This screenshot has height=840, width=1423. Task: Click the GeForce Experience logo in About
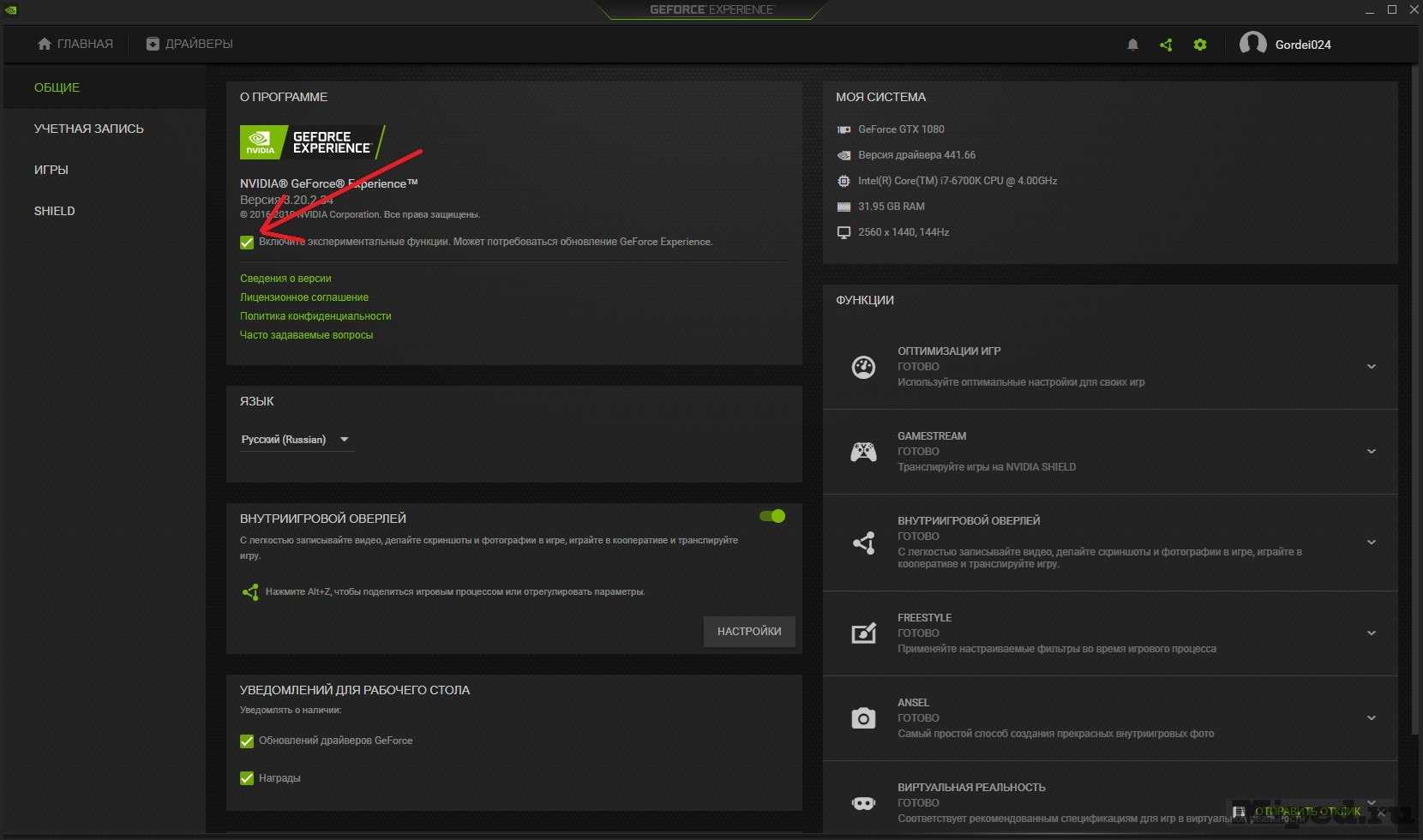pos(312,142)
